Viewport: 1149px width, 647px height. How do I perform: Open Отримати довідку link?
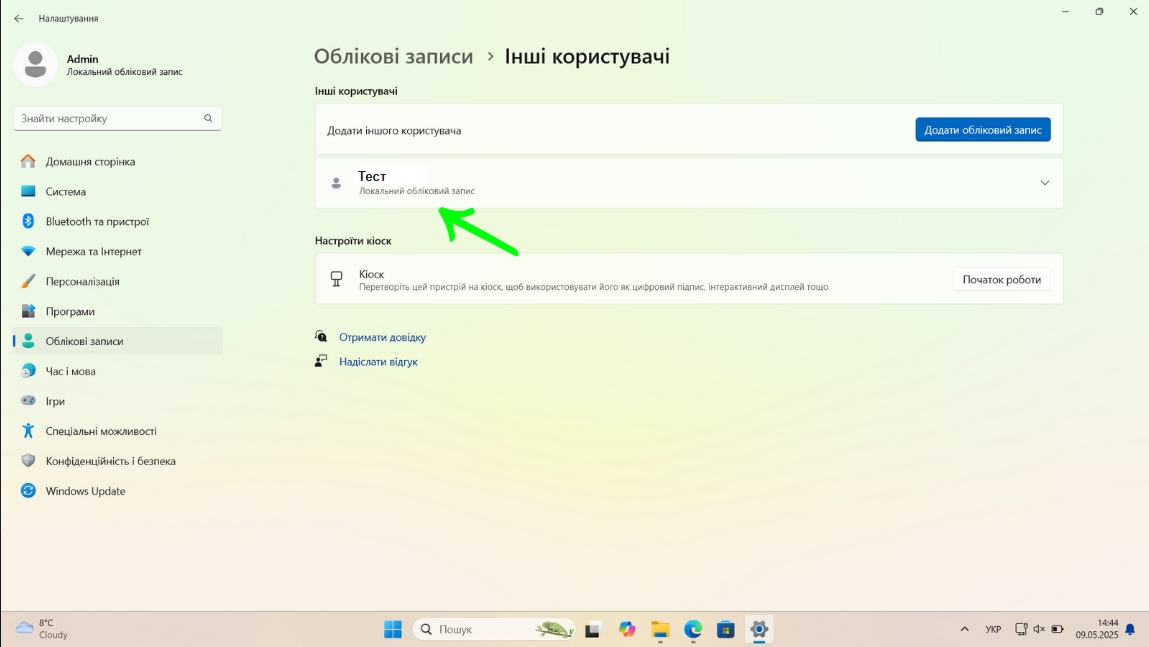pos(382,338)
